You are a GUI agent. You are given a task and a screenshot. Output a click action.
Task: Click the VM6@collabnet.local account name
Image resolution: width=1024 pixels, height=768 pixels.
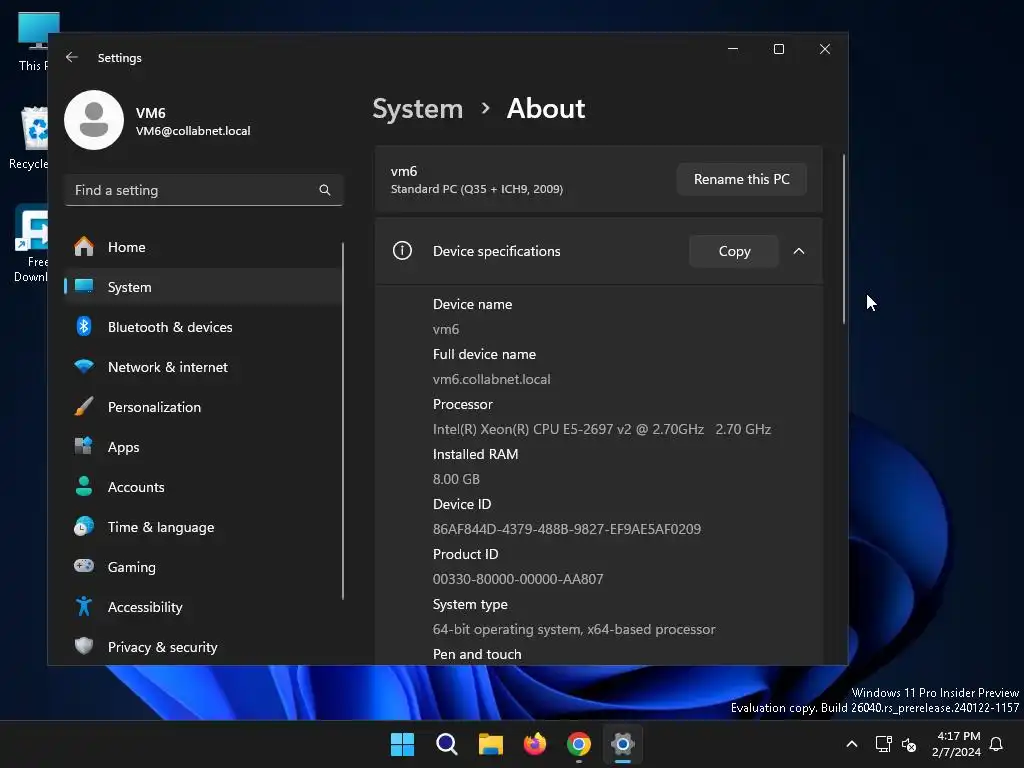[193, 131]
